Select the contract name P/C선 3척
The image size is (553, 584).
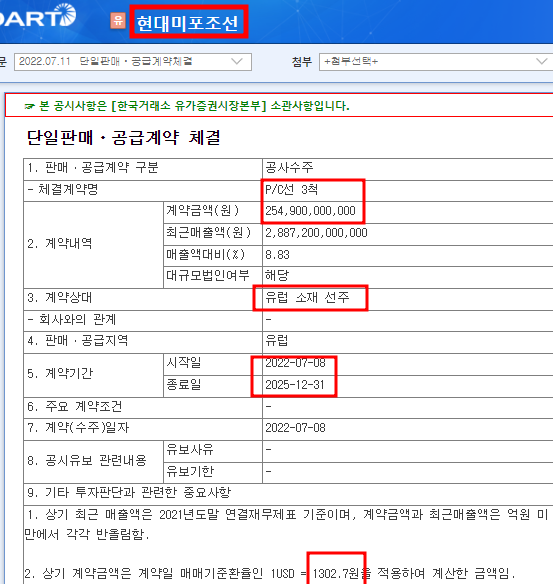point(292,190)
